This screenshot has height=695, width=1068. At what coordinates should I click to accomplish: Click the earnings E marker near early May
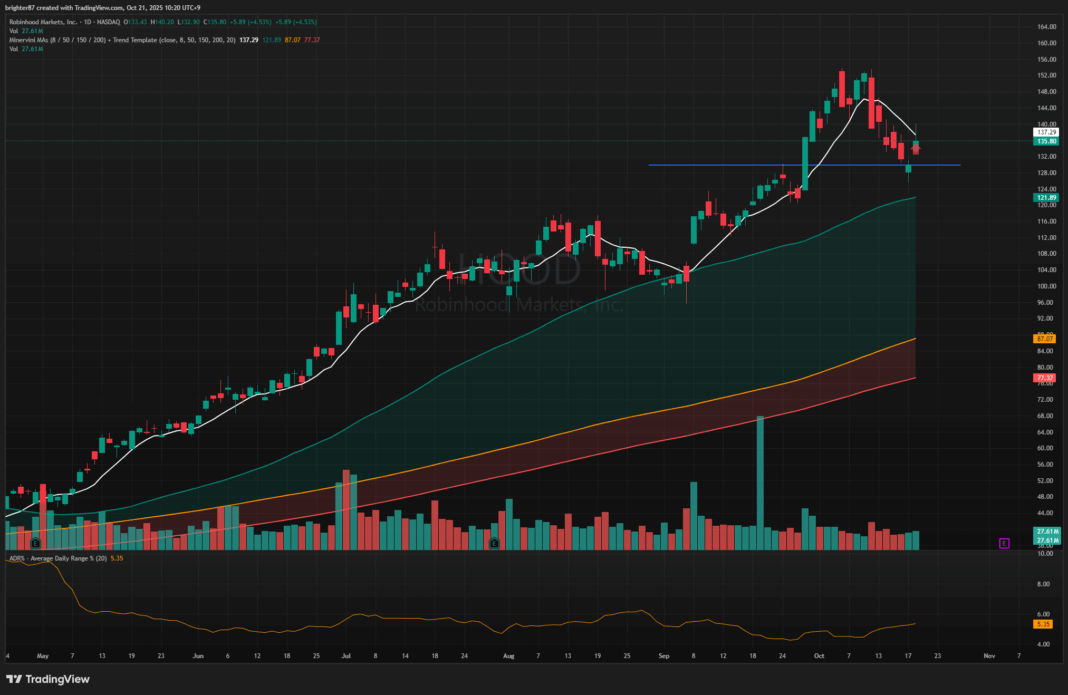click(x=35, y=543)
